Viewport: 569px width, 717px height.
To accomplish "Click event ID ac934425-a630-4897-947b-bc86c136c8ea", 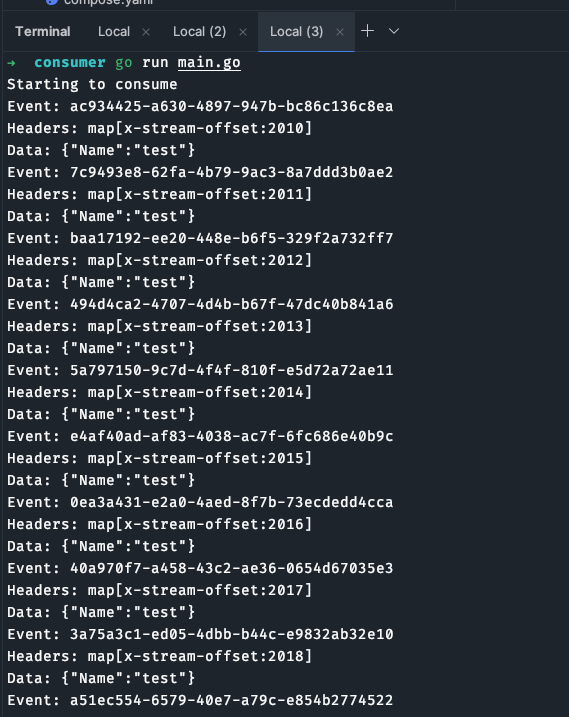I will point(231,107).
